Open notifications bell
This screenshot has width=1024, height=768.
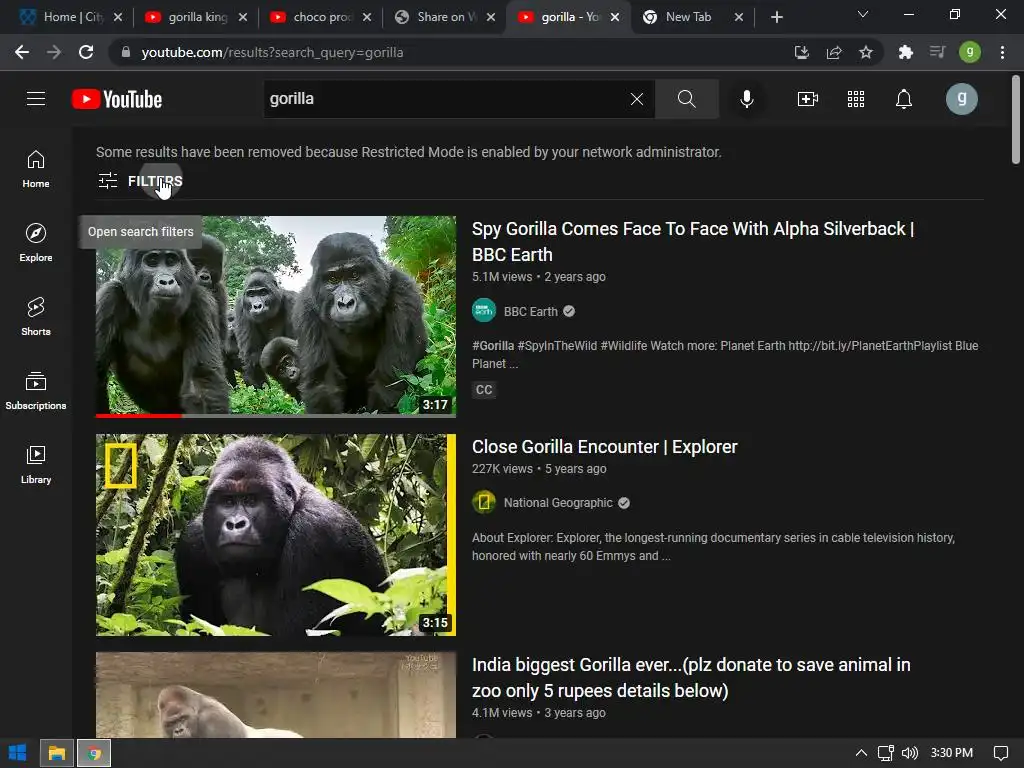[x=904, y=99]
